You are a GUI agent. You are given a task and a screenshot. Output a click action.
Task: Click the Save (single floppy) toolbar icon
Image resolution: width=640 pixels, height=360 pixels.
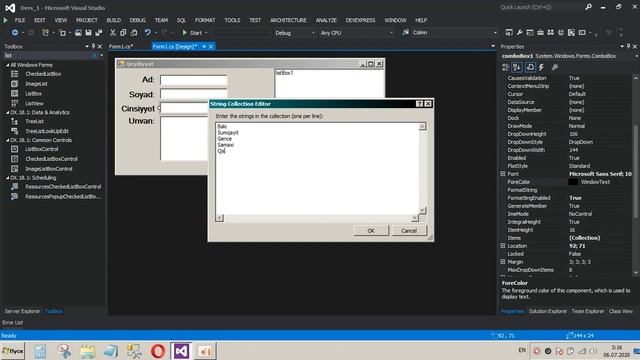88,33
